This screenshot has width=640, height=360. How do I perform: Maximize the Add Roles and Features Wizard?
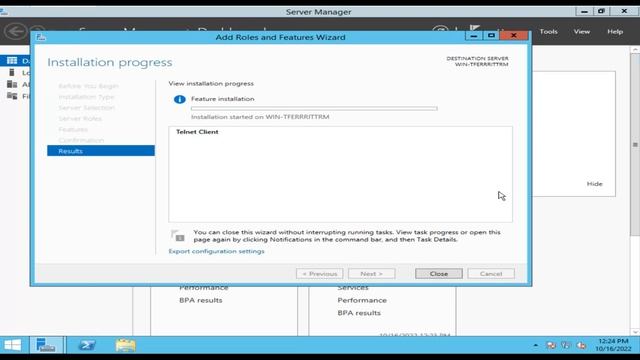(x=491, y=36)
